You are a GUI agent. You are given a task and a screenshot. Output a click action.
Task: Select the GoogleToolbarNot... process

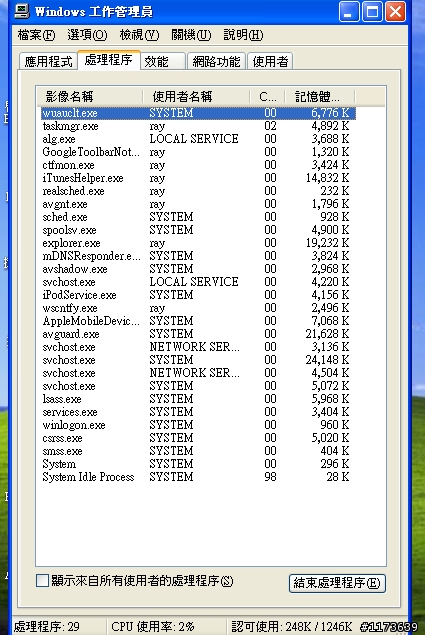point(198,152)
